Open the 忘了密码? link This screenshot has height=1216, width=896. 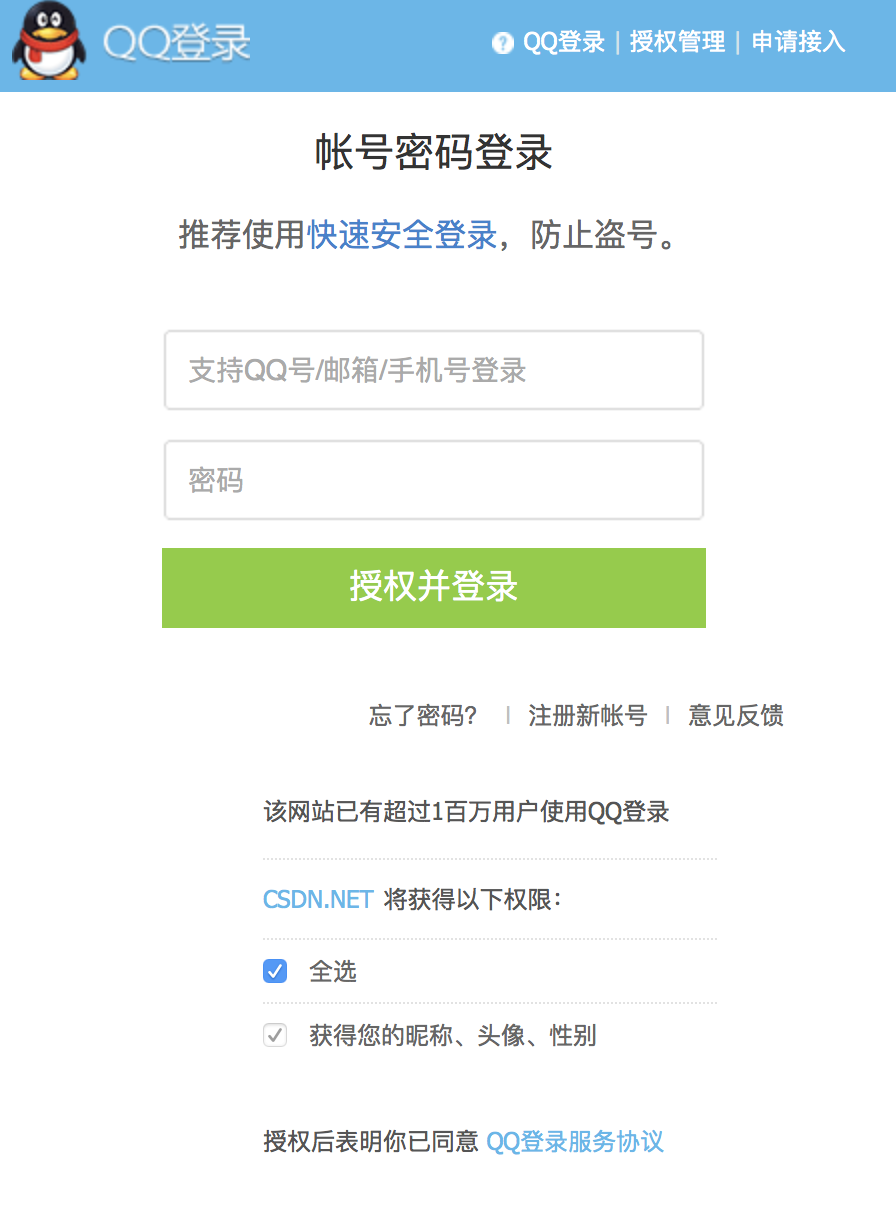pos(423,716)
